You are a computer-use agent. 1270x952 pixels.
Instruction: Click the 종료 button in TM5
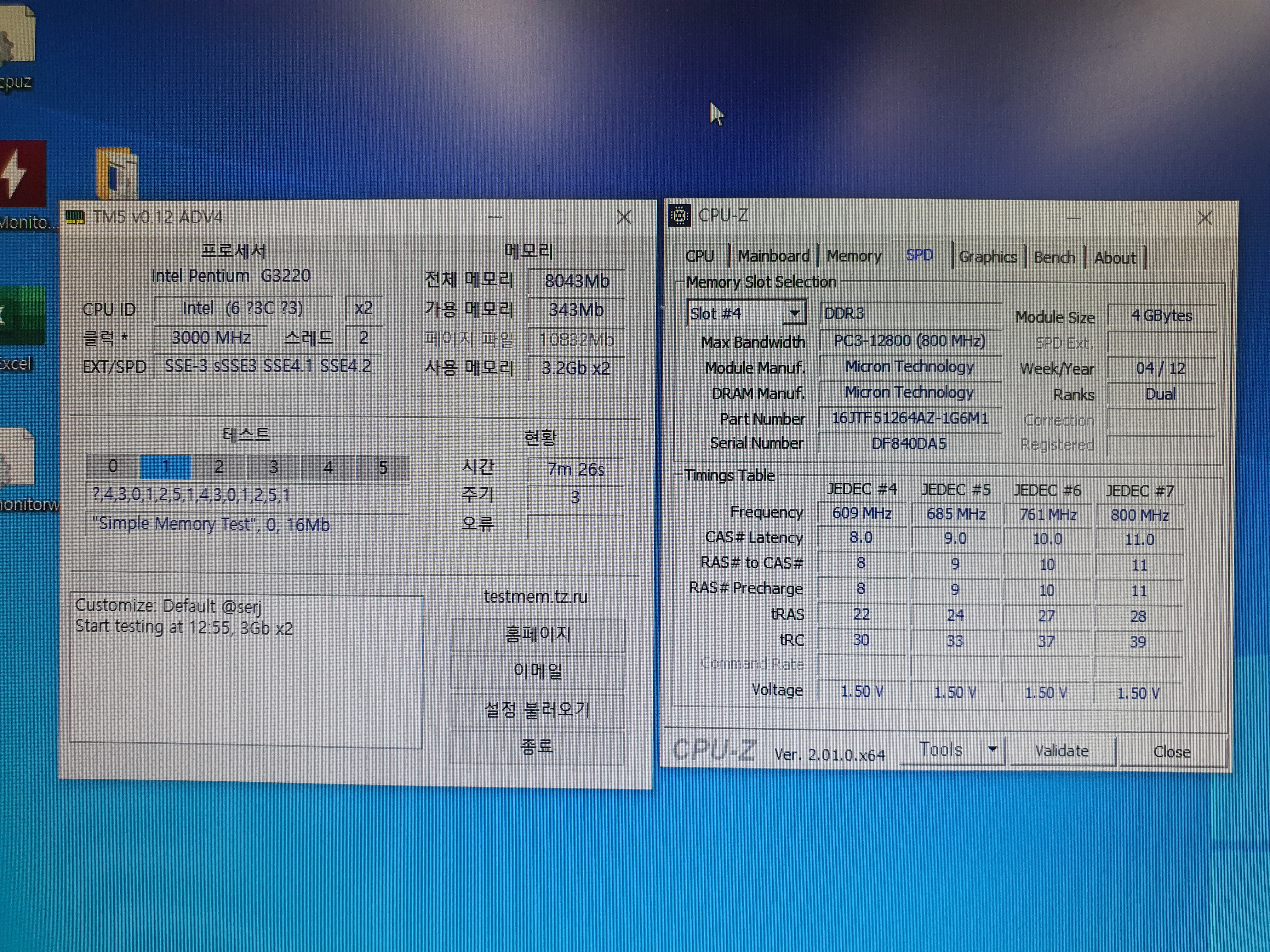coord(537,746)
